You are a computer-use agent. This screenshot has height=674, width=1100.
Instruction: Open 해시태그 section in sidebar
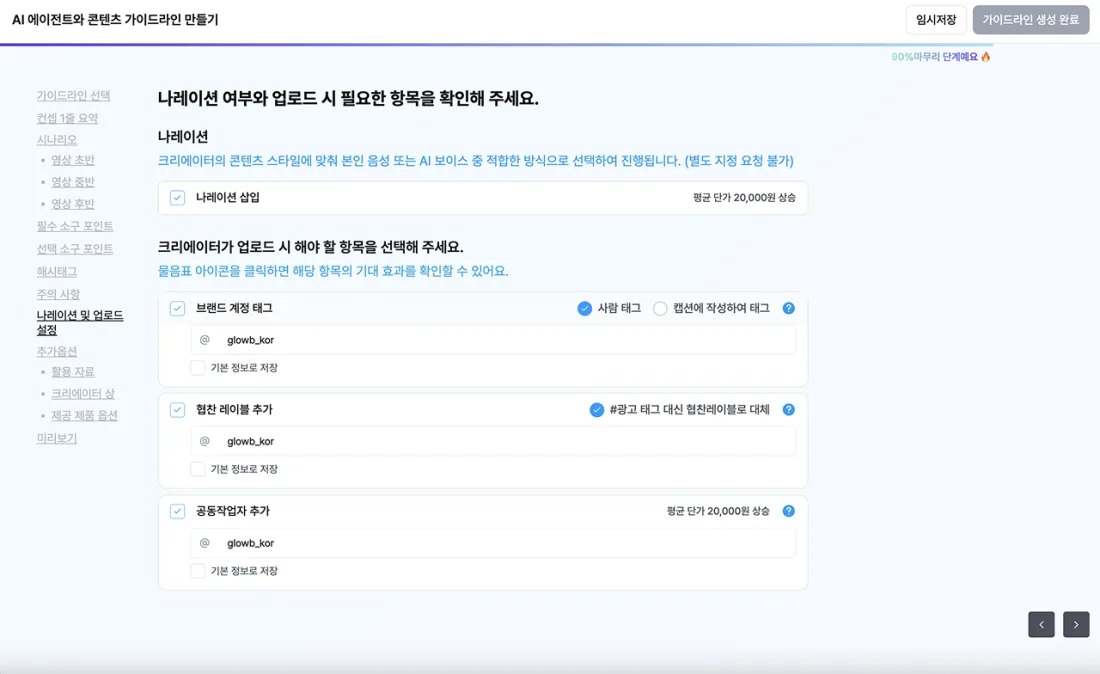[57, 271]
